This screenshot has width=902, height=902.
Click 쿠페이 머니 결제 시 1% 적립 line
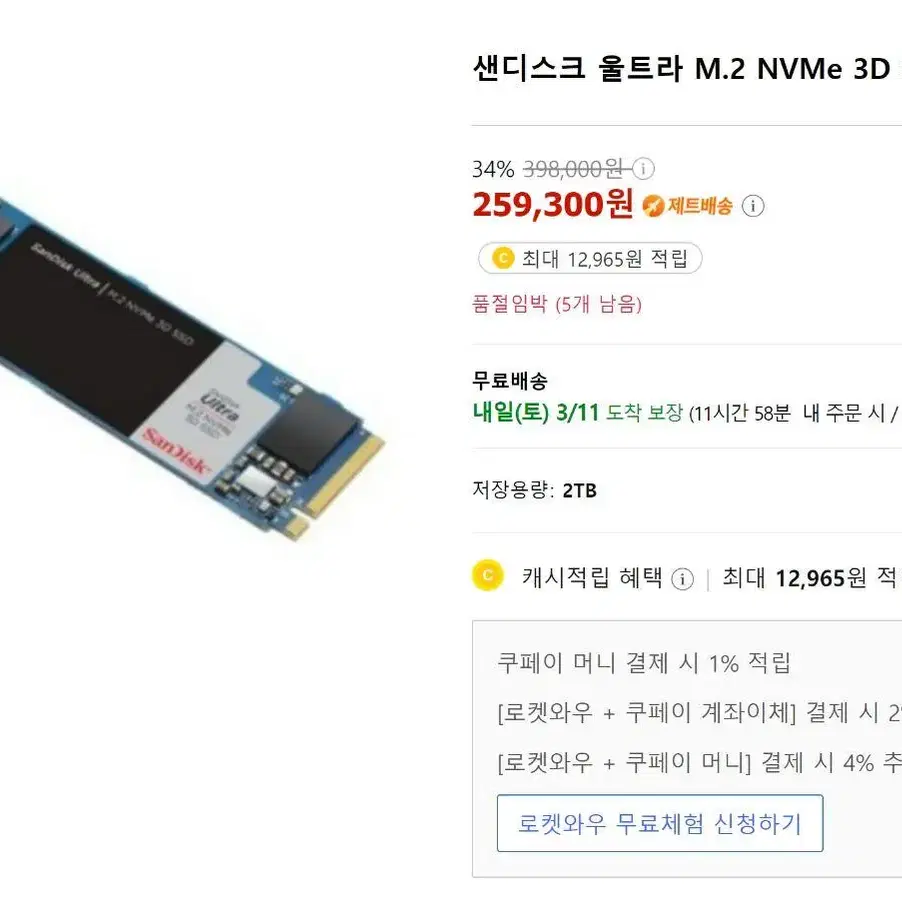[644, 663]
